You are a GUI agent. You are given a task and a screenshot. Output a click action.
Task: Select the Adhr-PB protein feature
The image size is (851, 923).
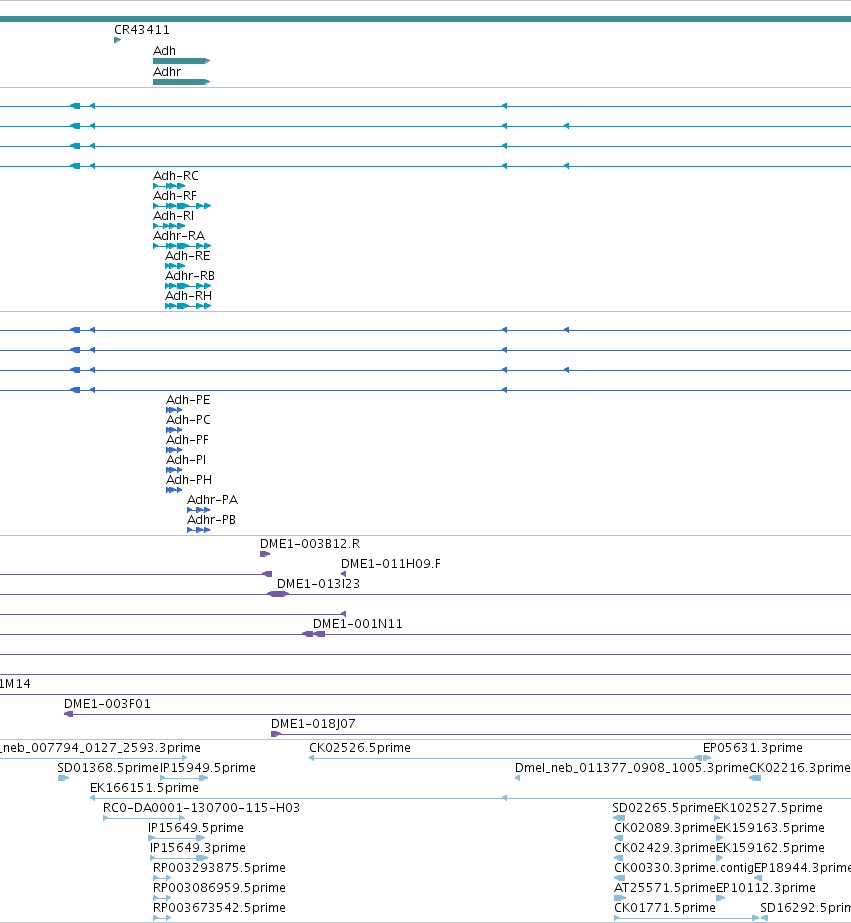coord(198,530)
